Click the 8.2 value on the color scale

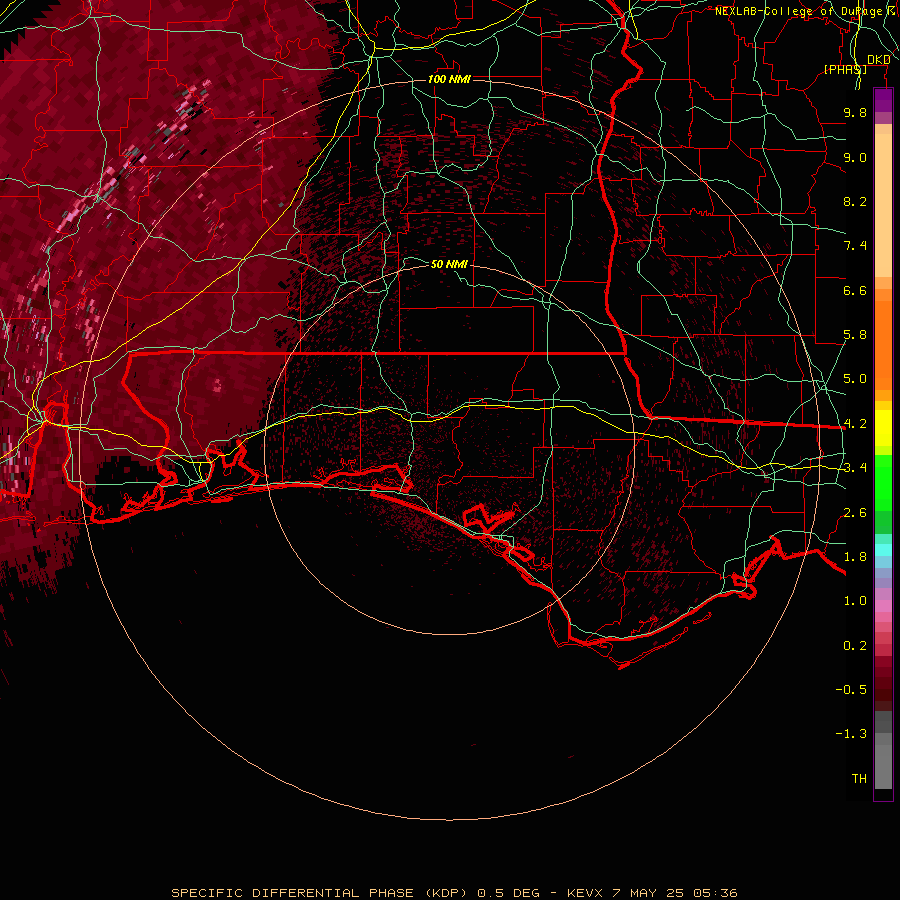[x=855, y=201]
